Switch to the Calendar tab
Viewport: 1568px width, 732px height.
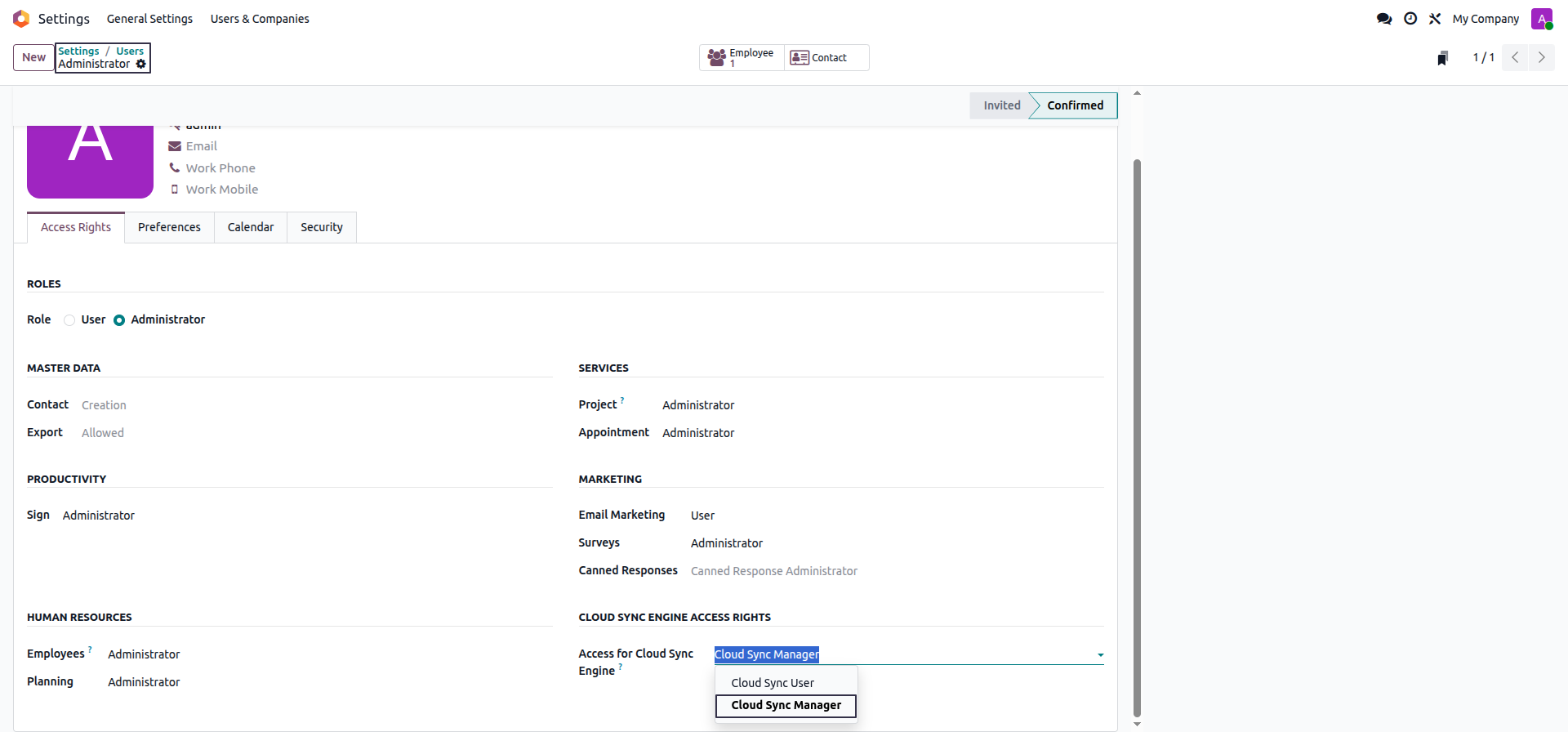click(x=251, y=227)
